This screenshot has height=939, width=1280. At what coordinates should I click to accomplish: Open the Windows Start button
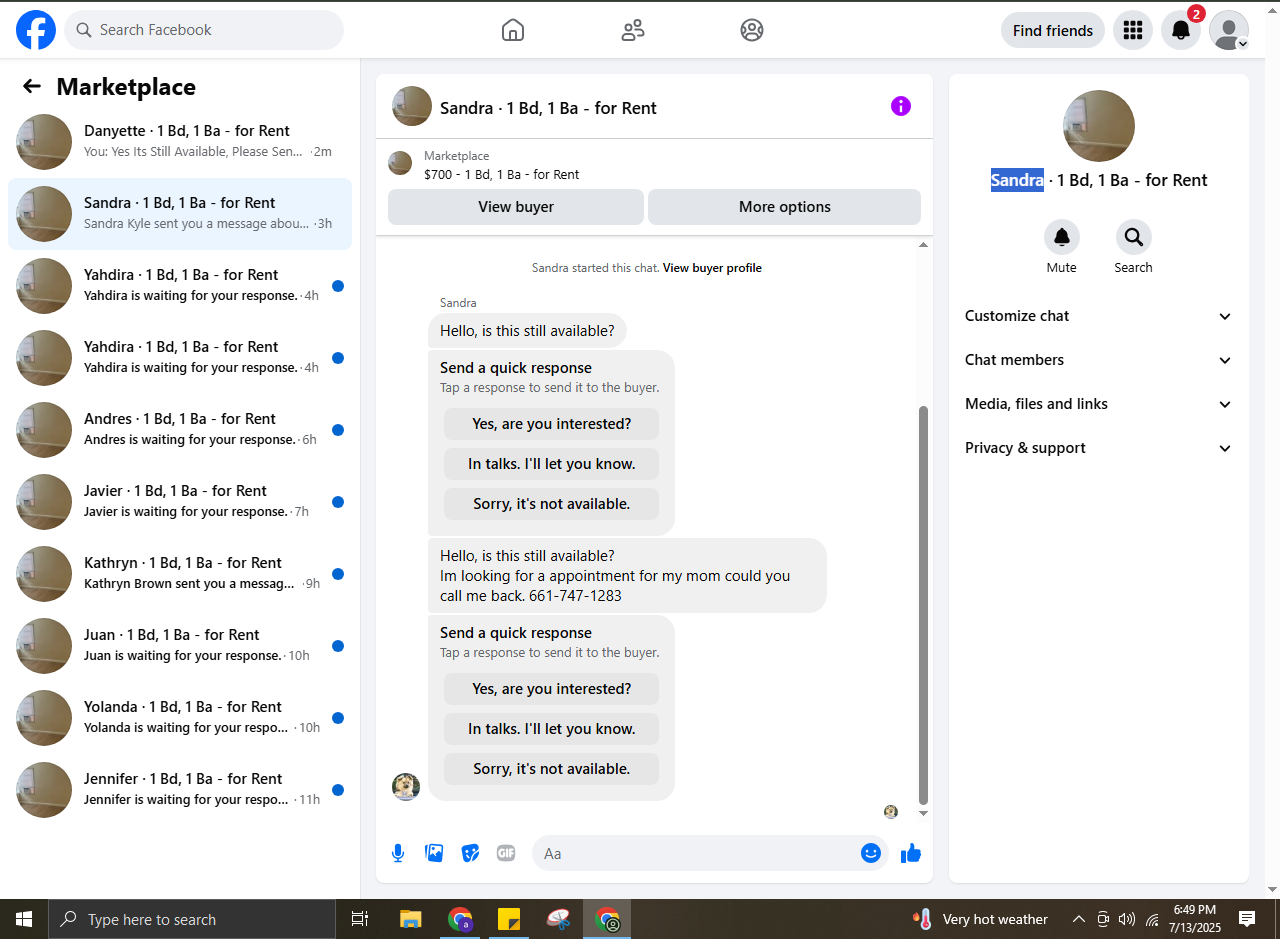[x=24, y=919]
